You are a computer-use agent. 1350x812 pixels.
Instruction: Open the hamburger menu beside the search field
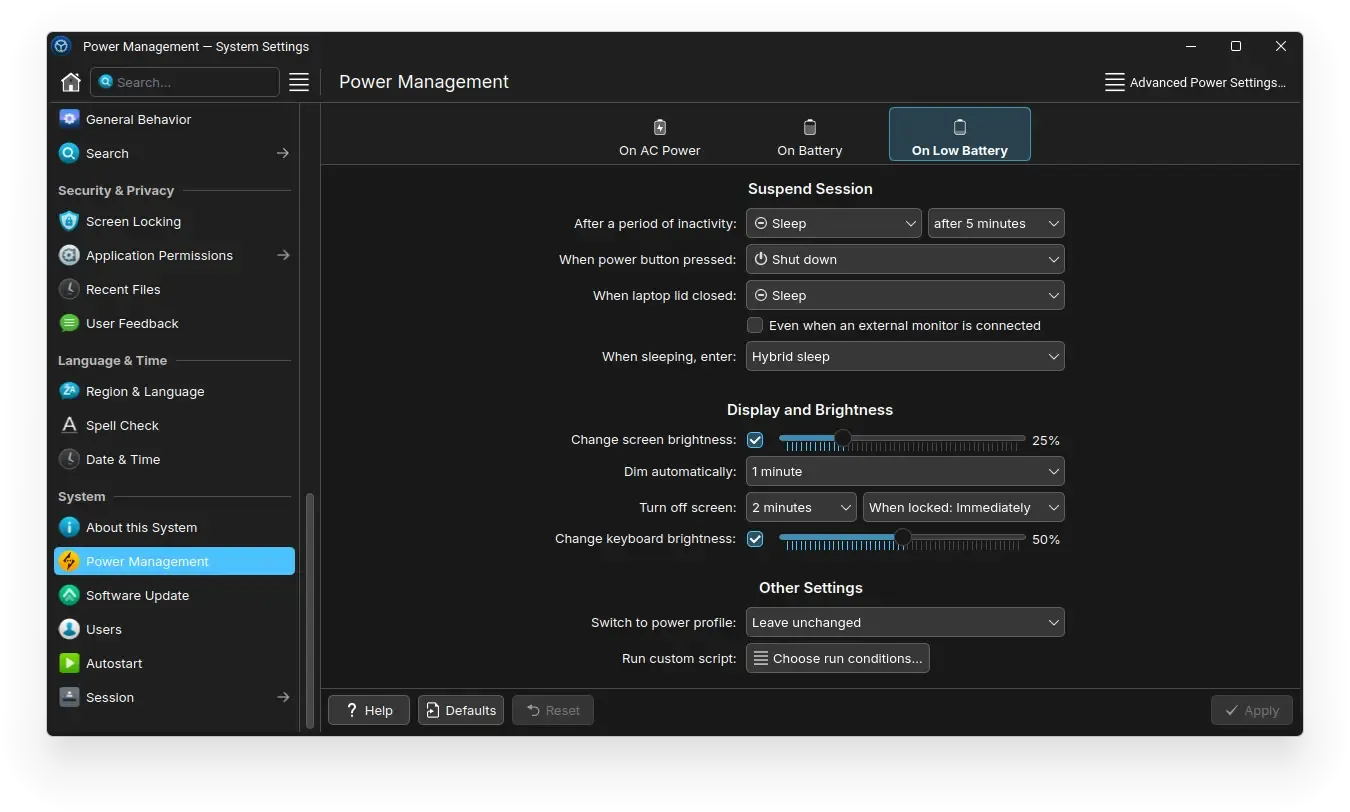click(x=299, y=82)
